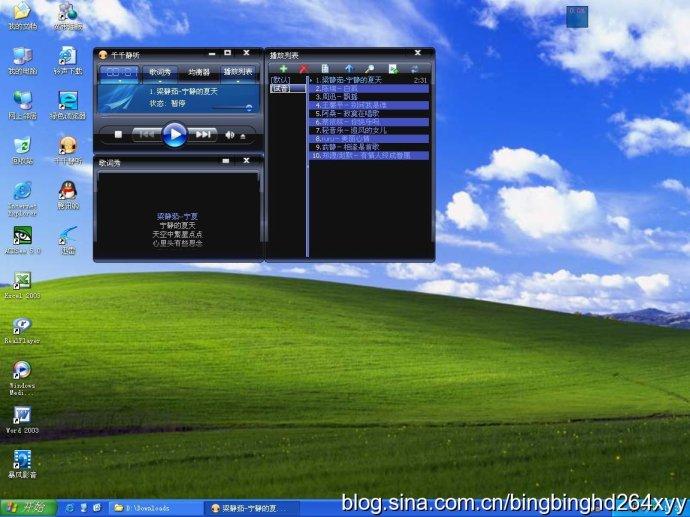The image size is (690, 517).
Task: Open the RealPlayer desktop shortcut
Action: tap(22, 331)
